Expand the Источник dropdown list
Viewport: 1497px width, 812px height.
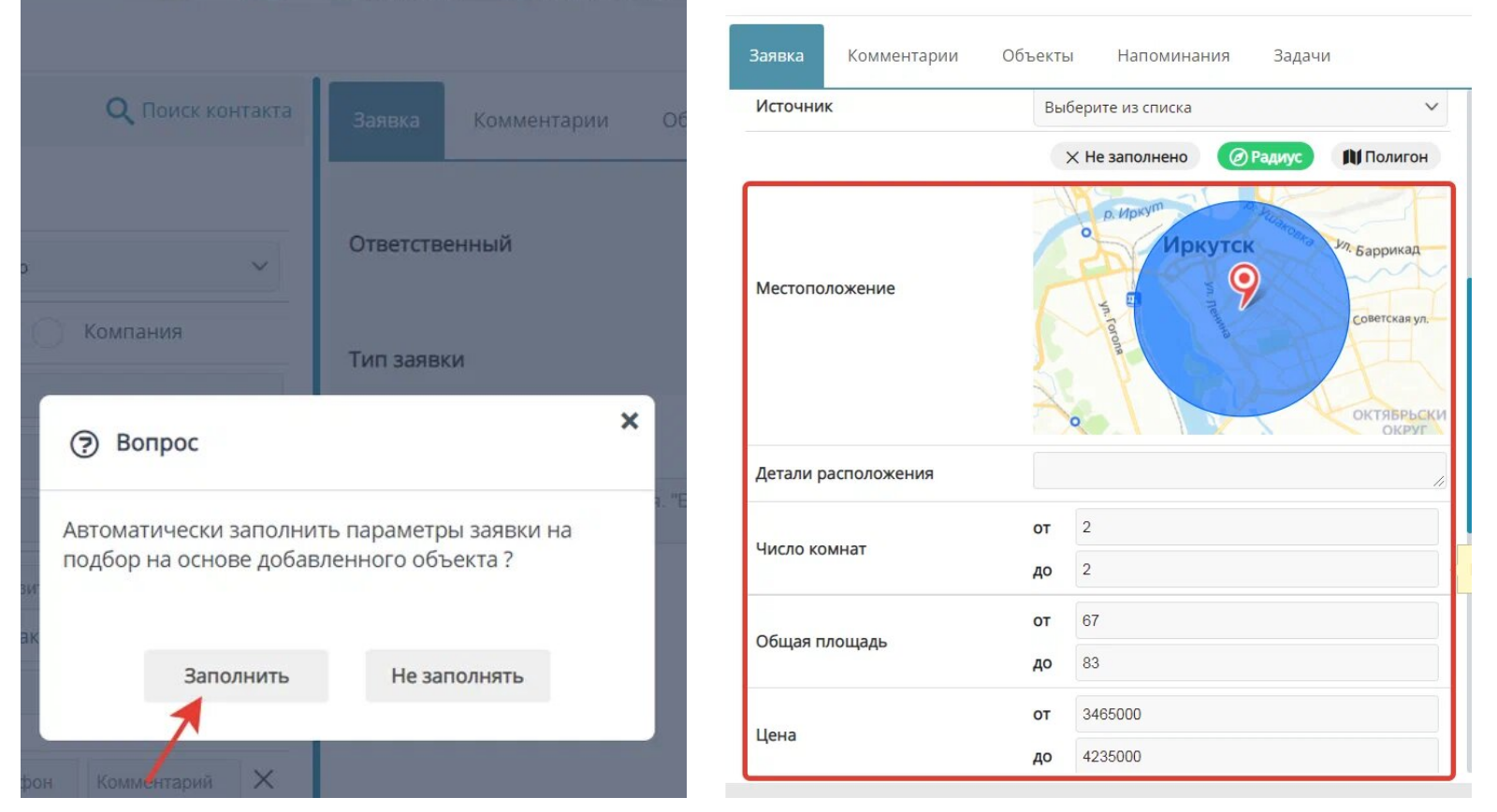click(1240, 108)
